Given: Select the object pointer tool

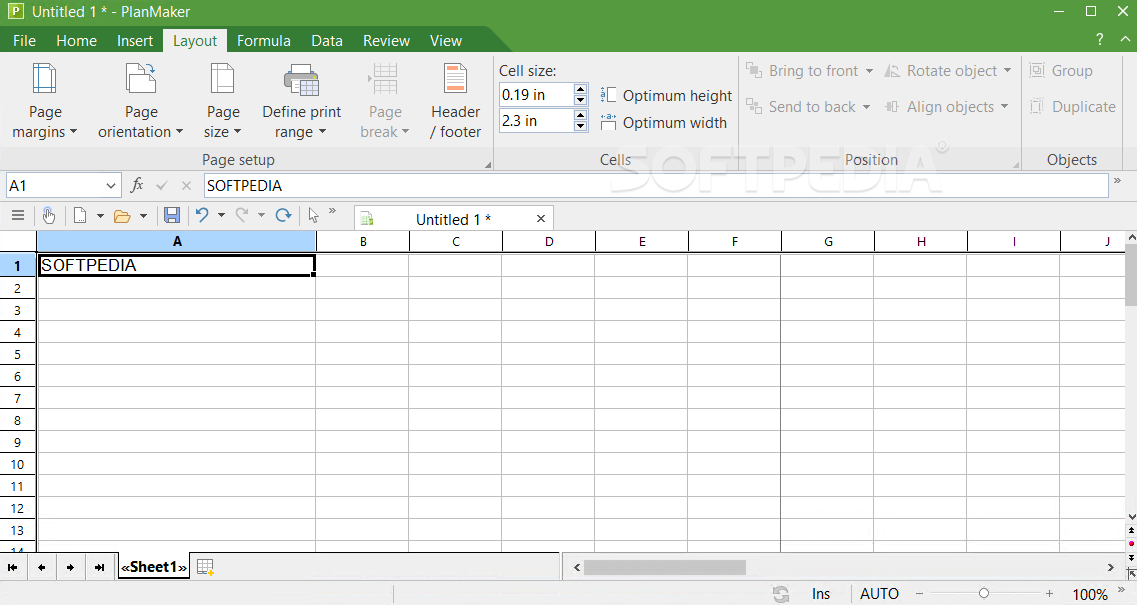Looking at the screenshot, I should pos(313,215).
